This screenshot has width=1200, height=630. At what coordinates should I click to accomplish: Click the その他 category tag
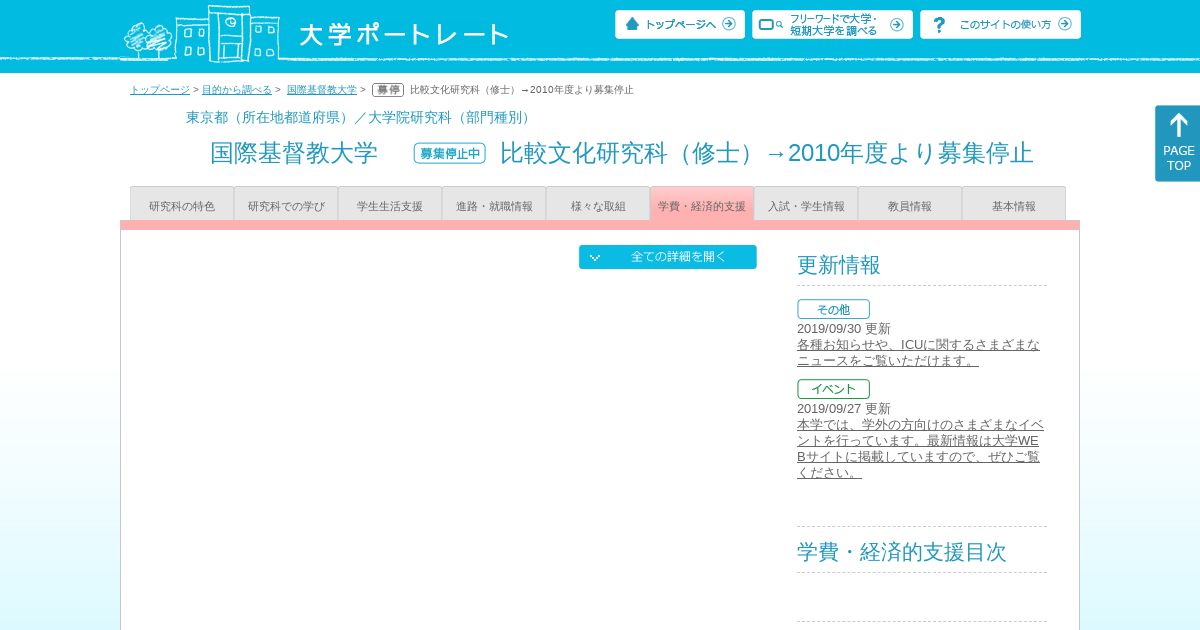pyautogui.click(x=833, y=309)
